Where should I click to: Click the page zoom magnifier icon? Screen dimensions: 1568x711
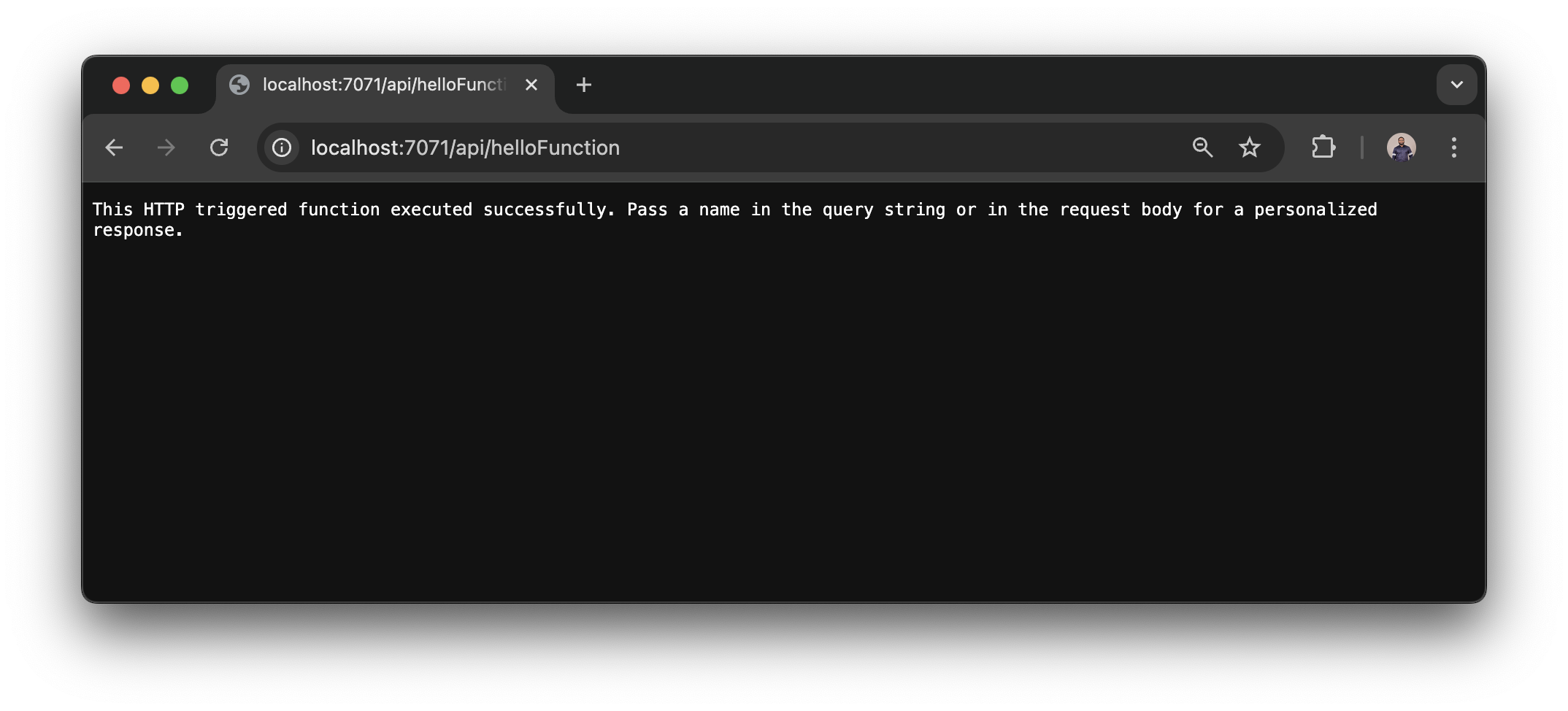[x=1202, y=147]
